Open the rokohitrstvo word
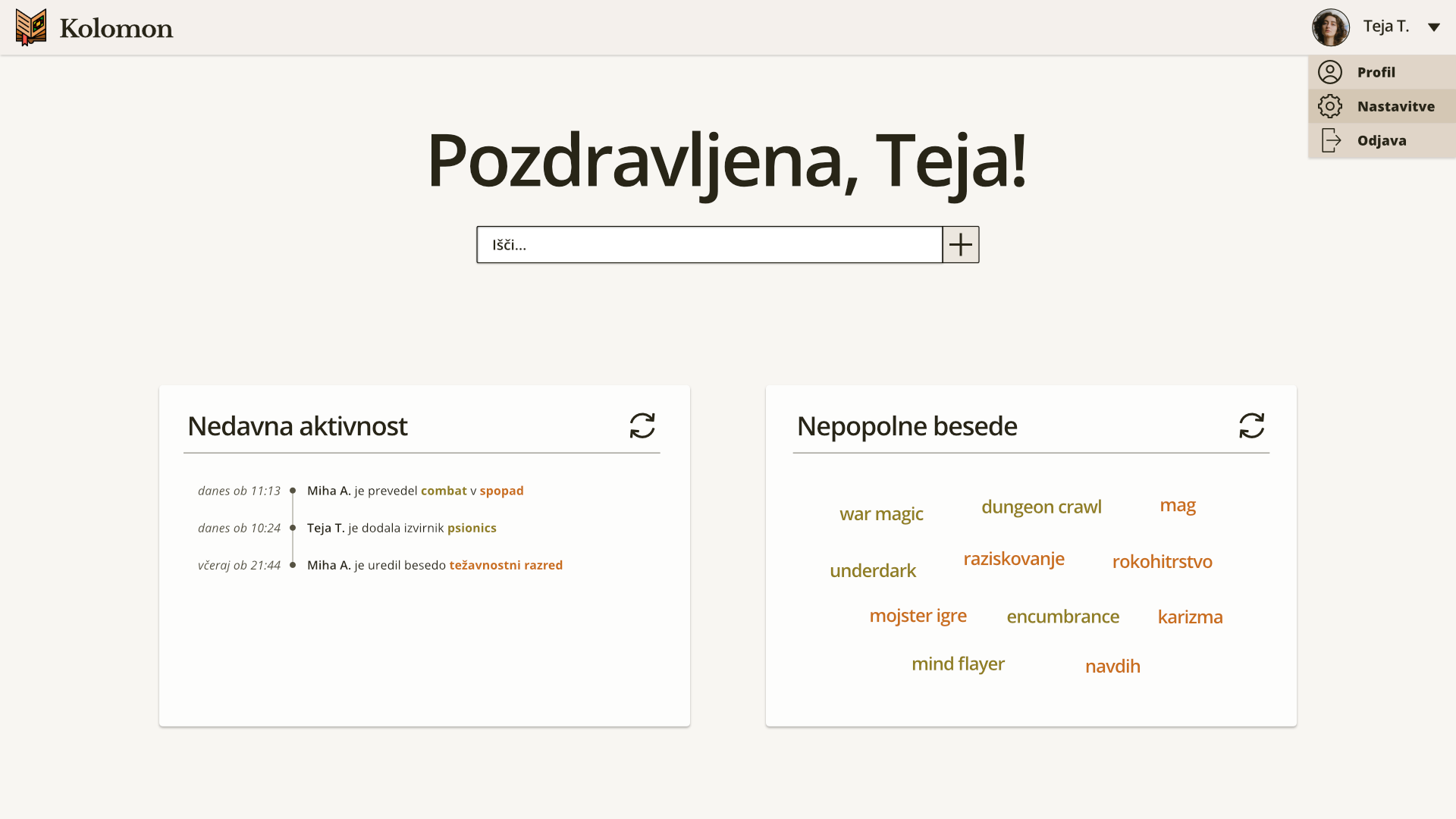The image size is (1456, 819). point(1162,561)
